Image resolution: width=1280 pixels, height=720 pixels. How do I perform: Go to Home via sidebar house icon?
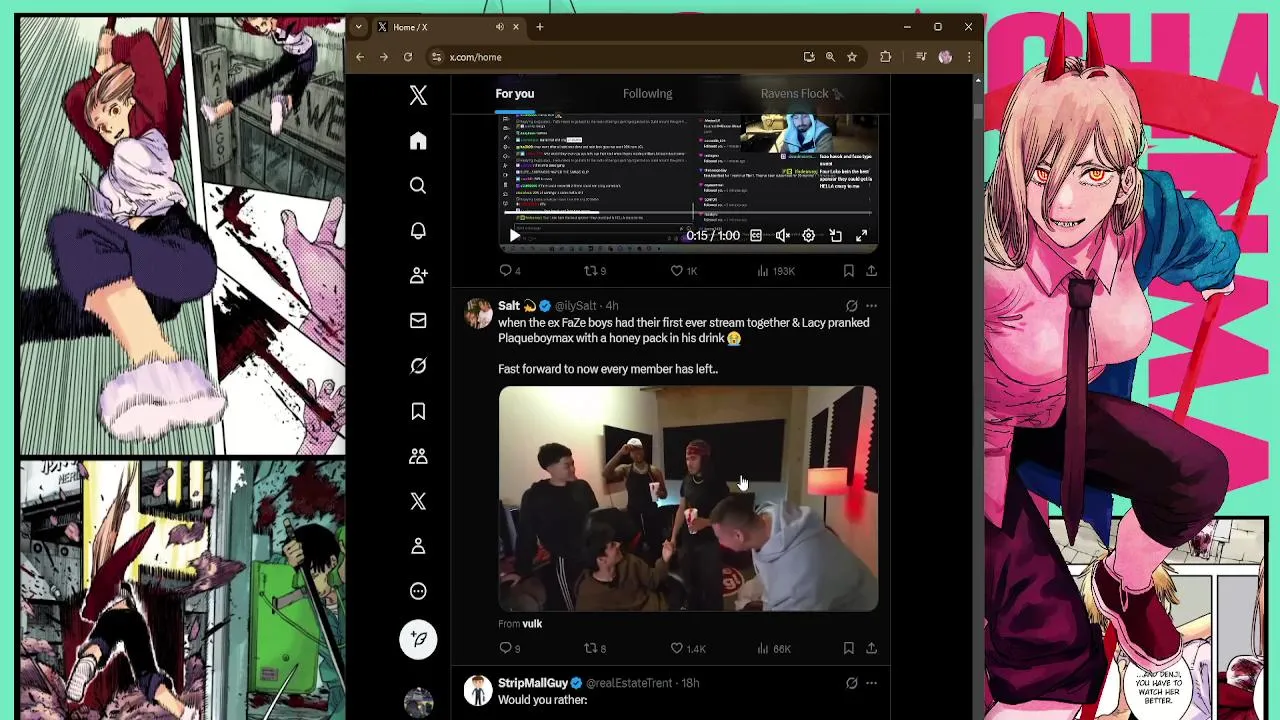click(418, 141)
